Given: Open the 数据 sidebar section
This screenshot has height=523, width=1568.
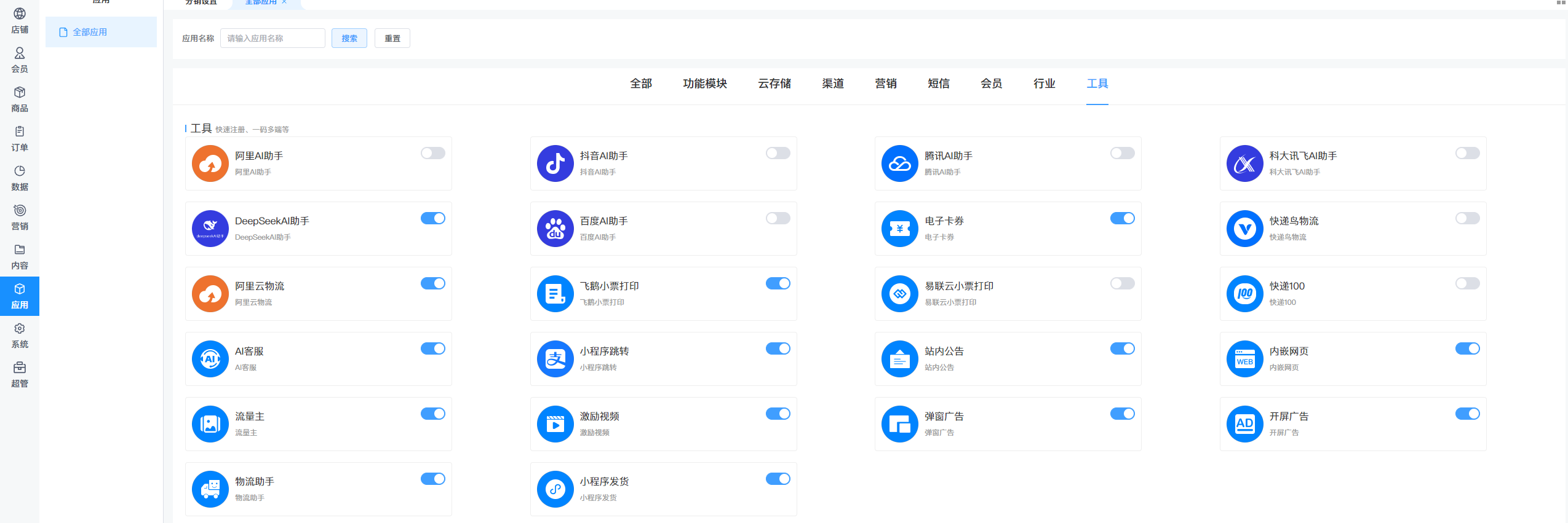Looking at the screenshot, I should pos(20,178).
